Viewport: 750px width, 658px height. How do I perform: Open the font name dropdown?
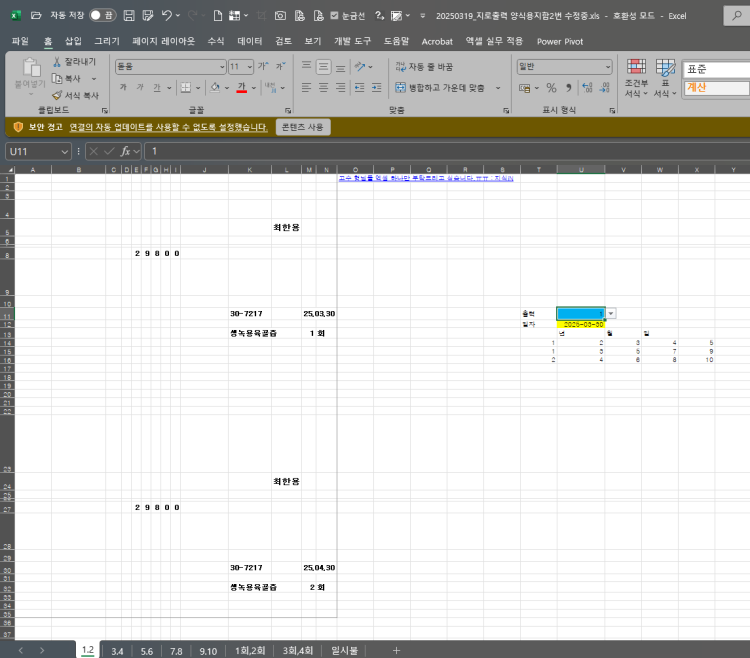221,66
